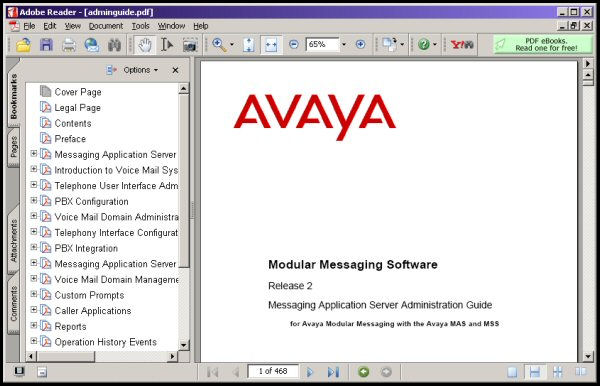Open the Help icon dropdown arrow
The height and width of the screenshot is (386, 600).
435,45
